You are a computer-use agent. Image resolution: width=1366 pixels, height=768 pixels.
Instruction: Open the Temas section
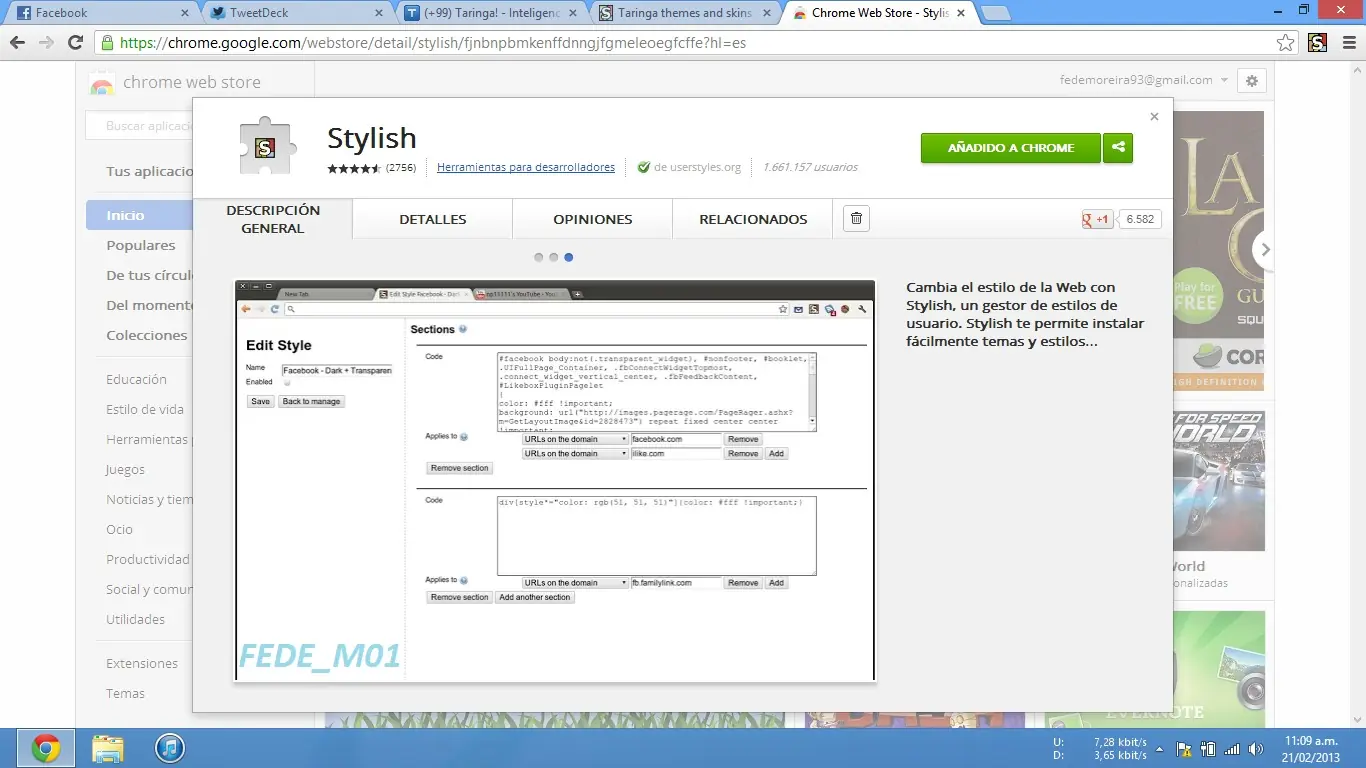[x=125, y=693]
